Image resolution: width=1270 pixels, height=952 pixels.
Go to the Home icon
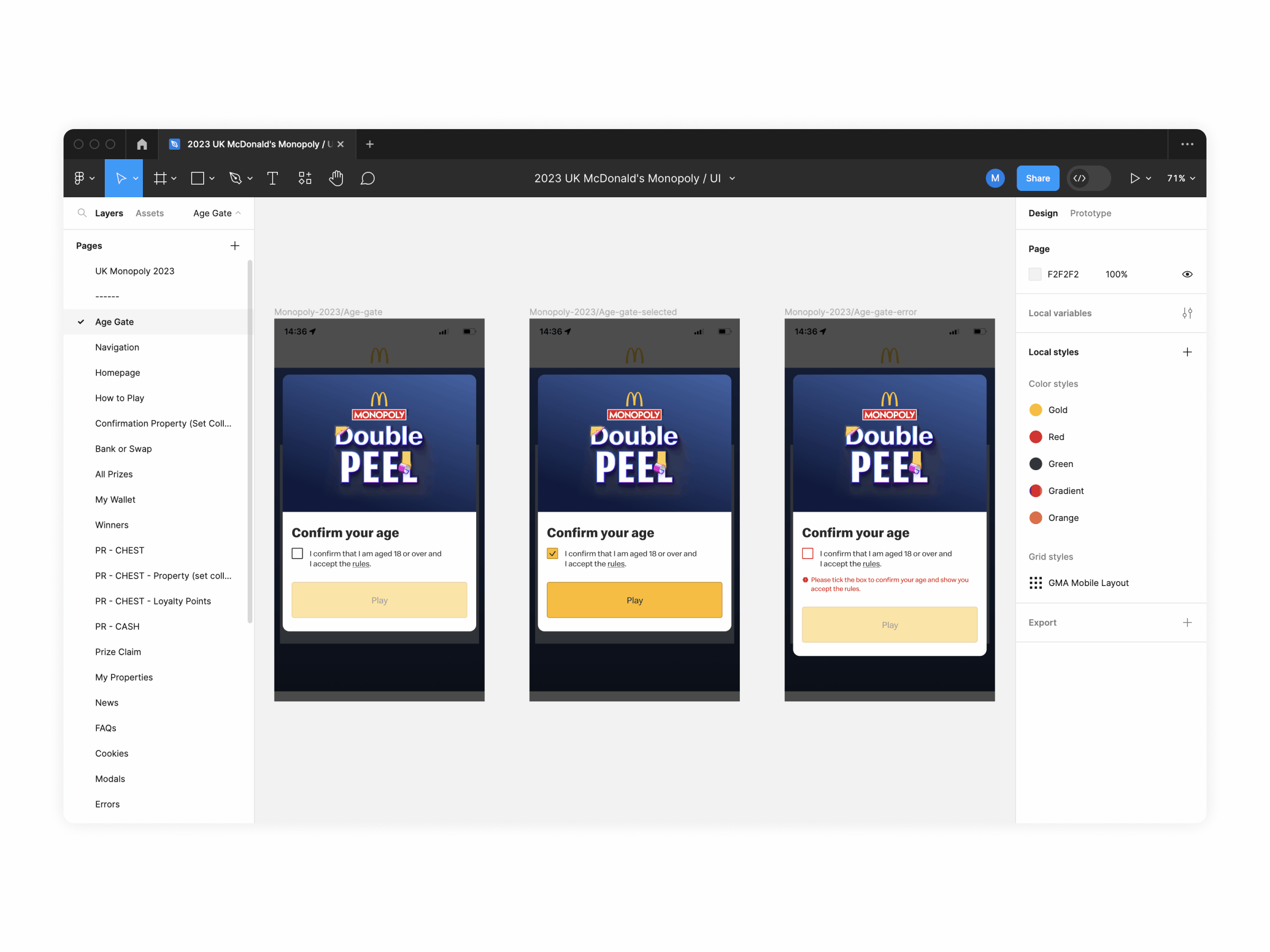[142, 144]
